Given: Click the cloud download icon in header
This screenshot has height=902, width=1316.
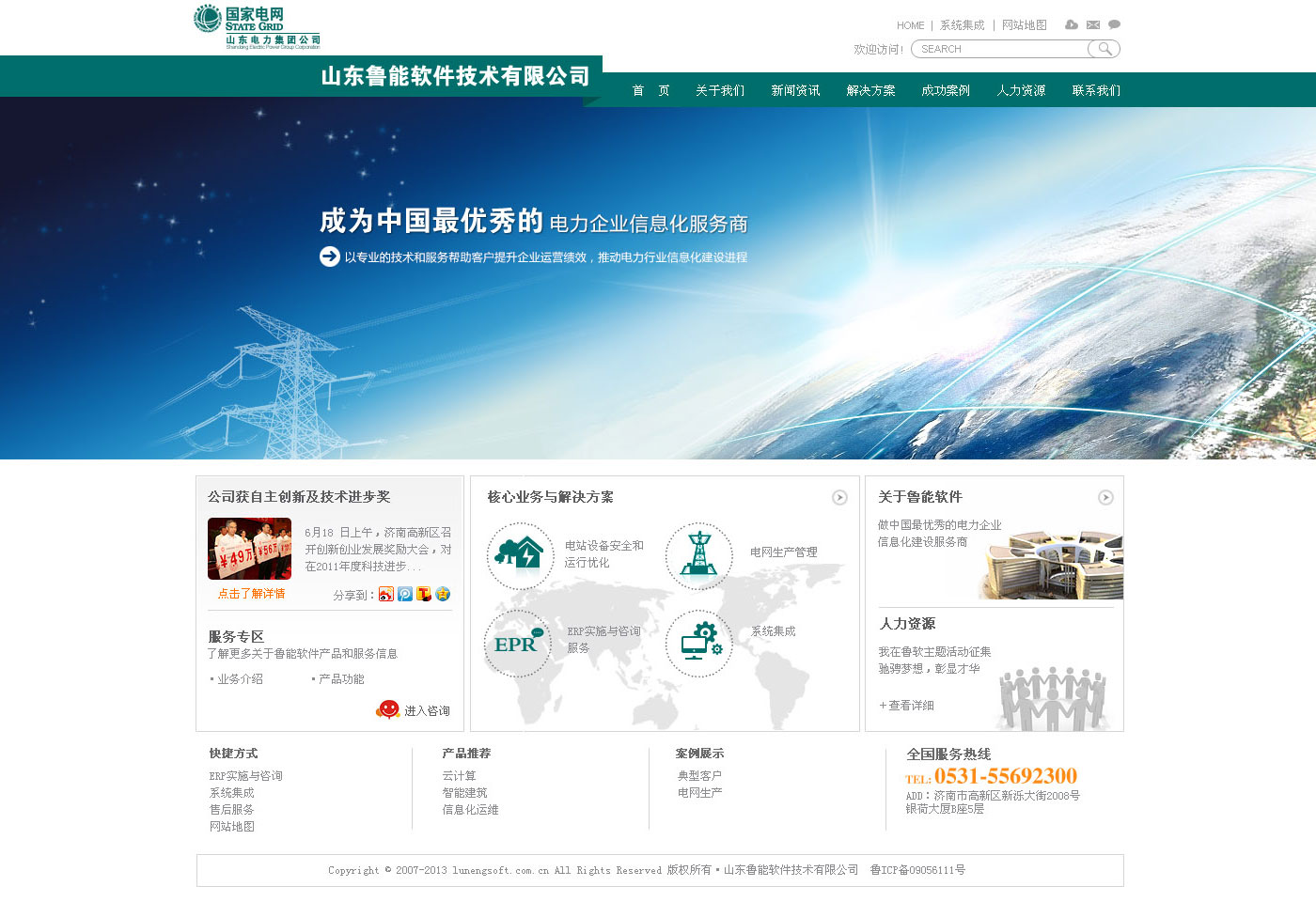Looking at the screenshot, I should click(x=1071, y=24).
